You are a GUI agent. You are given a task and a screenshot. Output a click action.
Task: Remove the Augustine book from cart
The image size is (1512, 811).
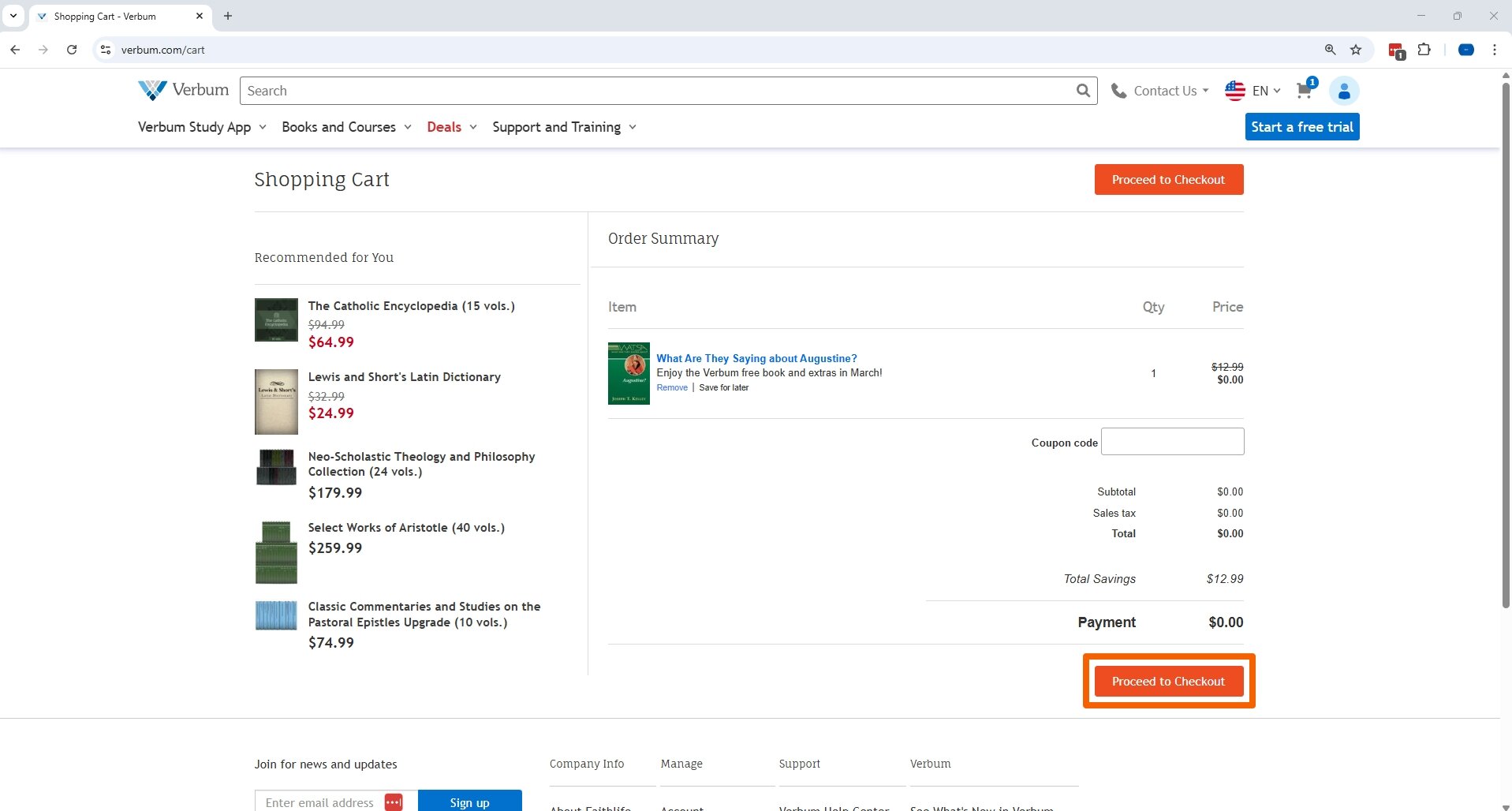pyautogui.click(x=672, y=387)
